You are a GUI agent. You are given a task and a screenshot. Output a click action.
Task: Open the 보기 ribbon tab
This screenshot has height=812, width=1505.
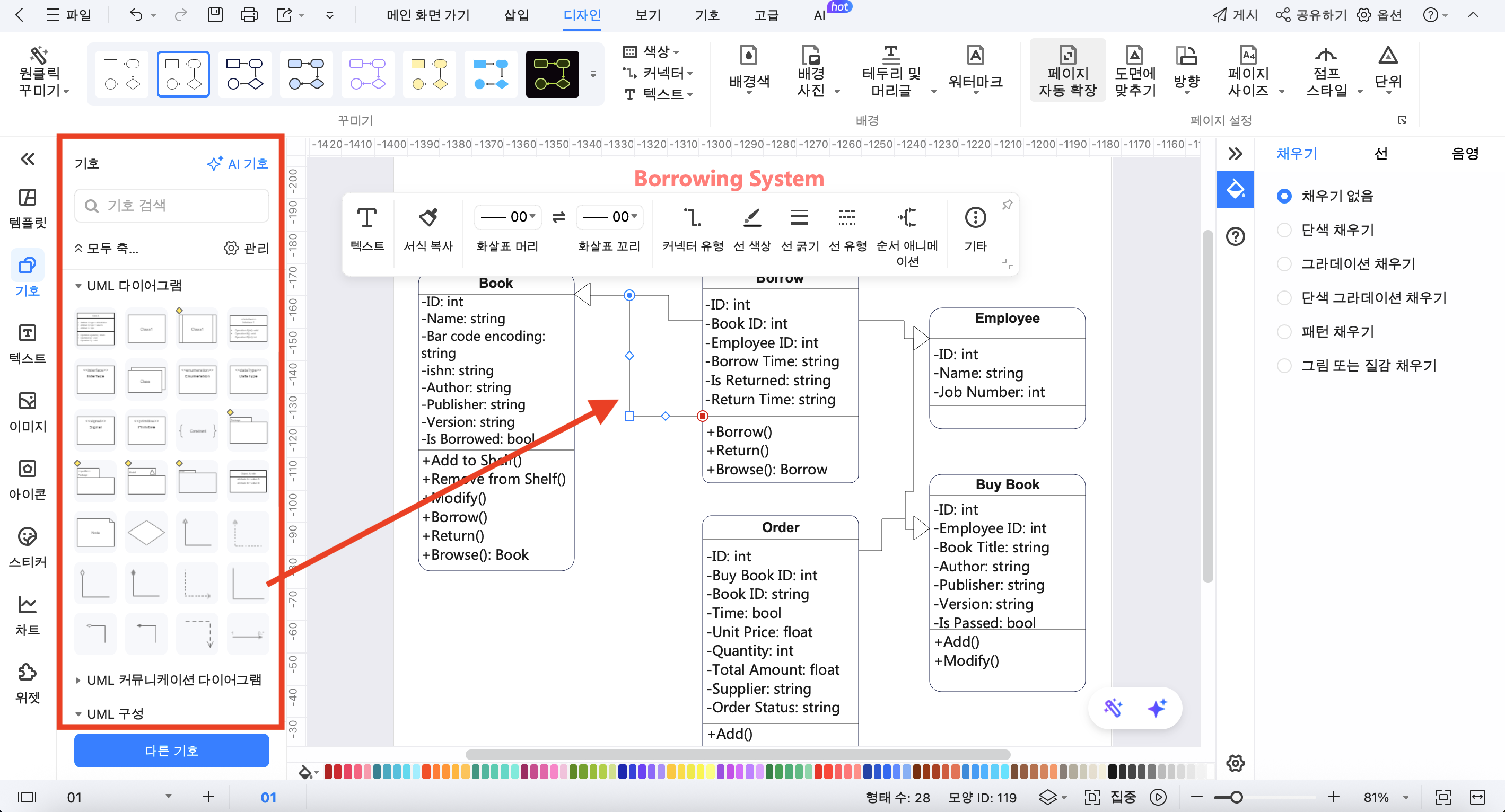[648, 15]
